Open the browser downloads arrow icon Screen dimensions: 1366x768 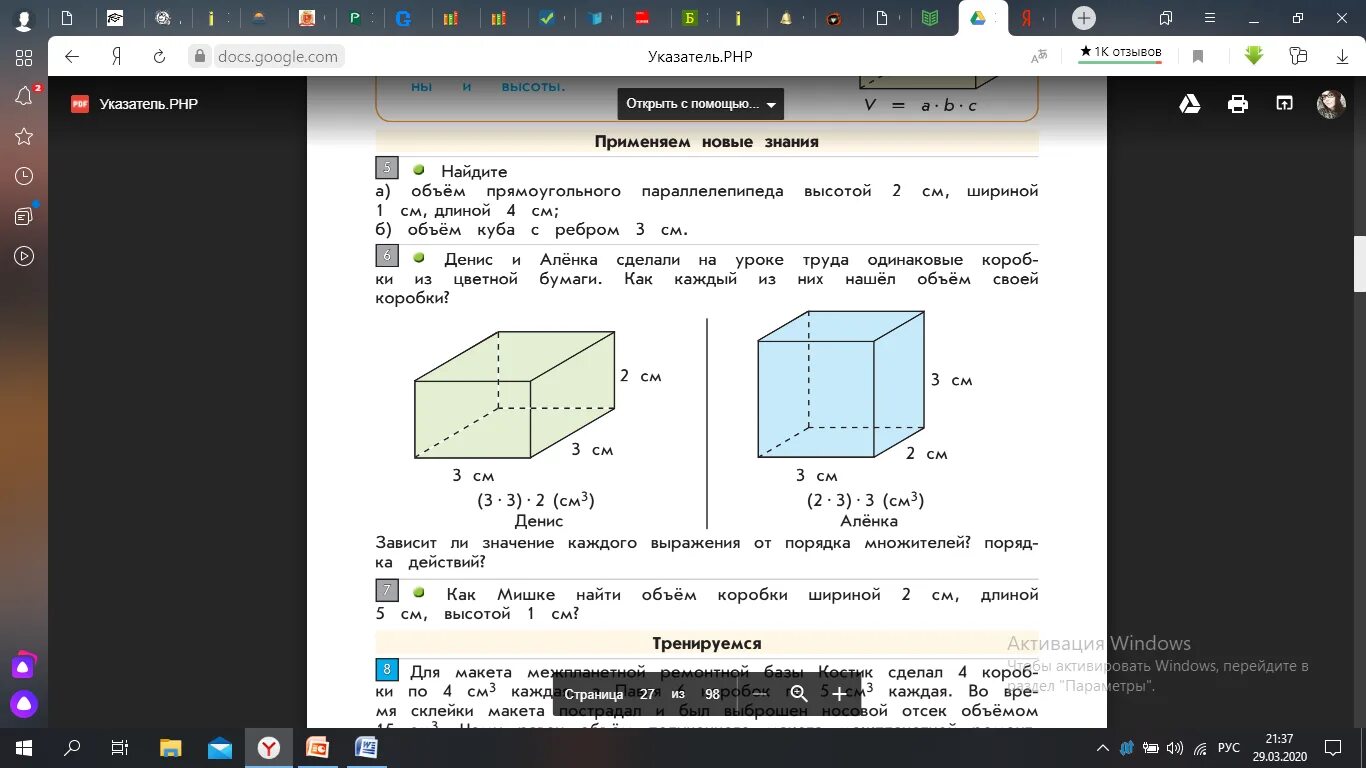pyautogui.click(x=1342, y=56)
